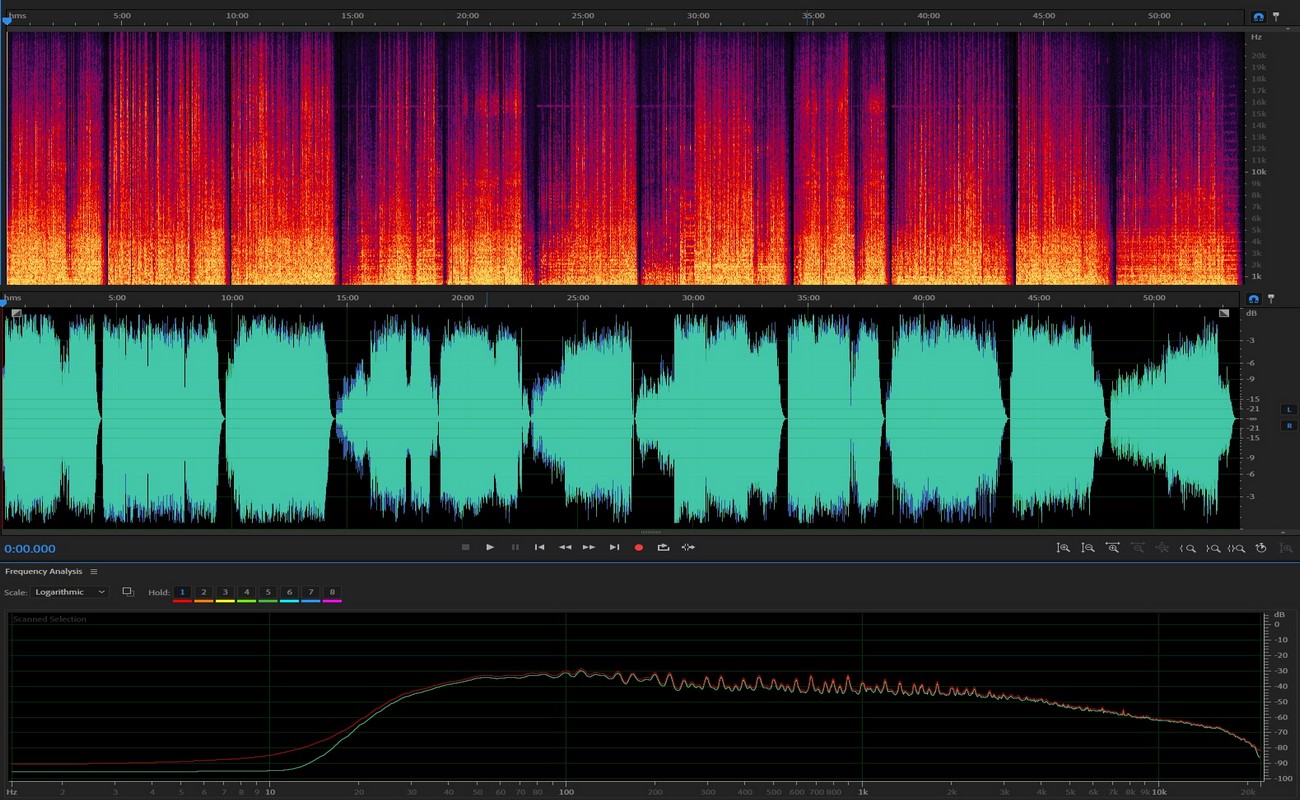This screenshot has height=800, width=1300.
Task: Click Hold button 8 (magenta)
Action: pyautogui.click(x=332, y=593)
